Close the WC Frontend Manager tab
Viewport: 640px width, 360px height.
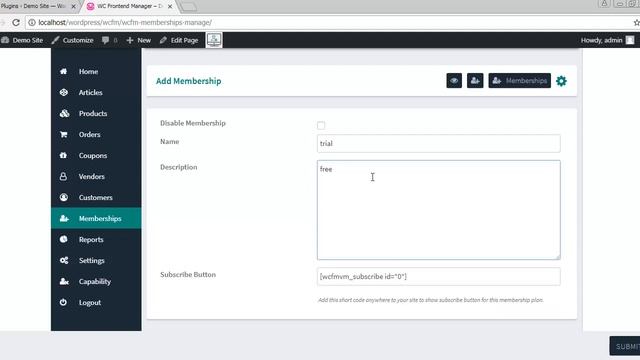(170, 7)
